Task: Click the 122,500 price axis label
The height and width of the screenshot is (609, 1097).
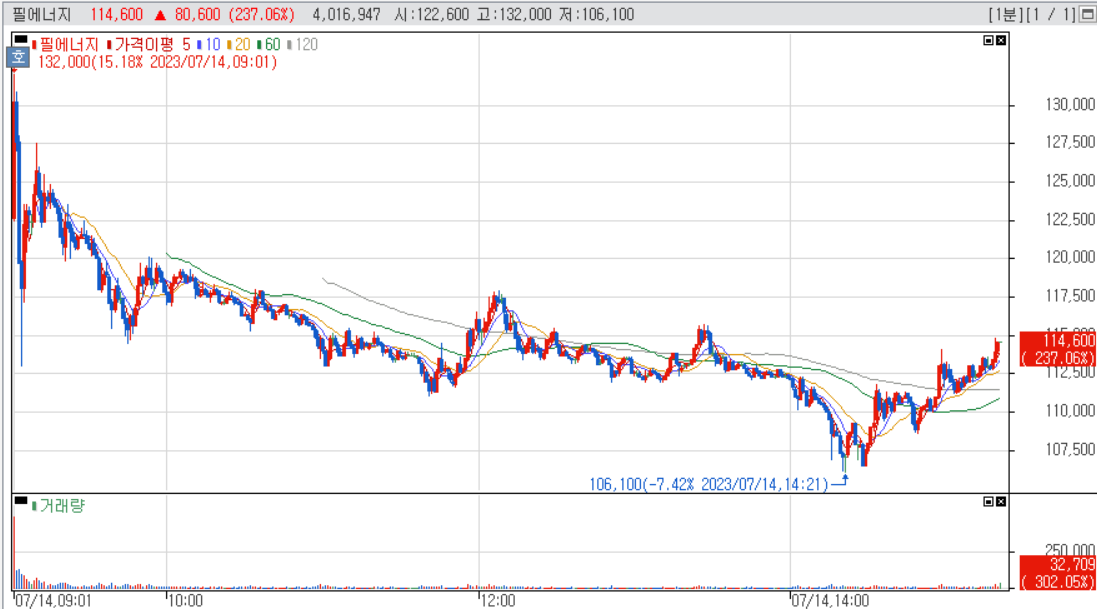Action: click(x=1070, y=220)
